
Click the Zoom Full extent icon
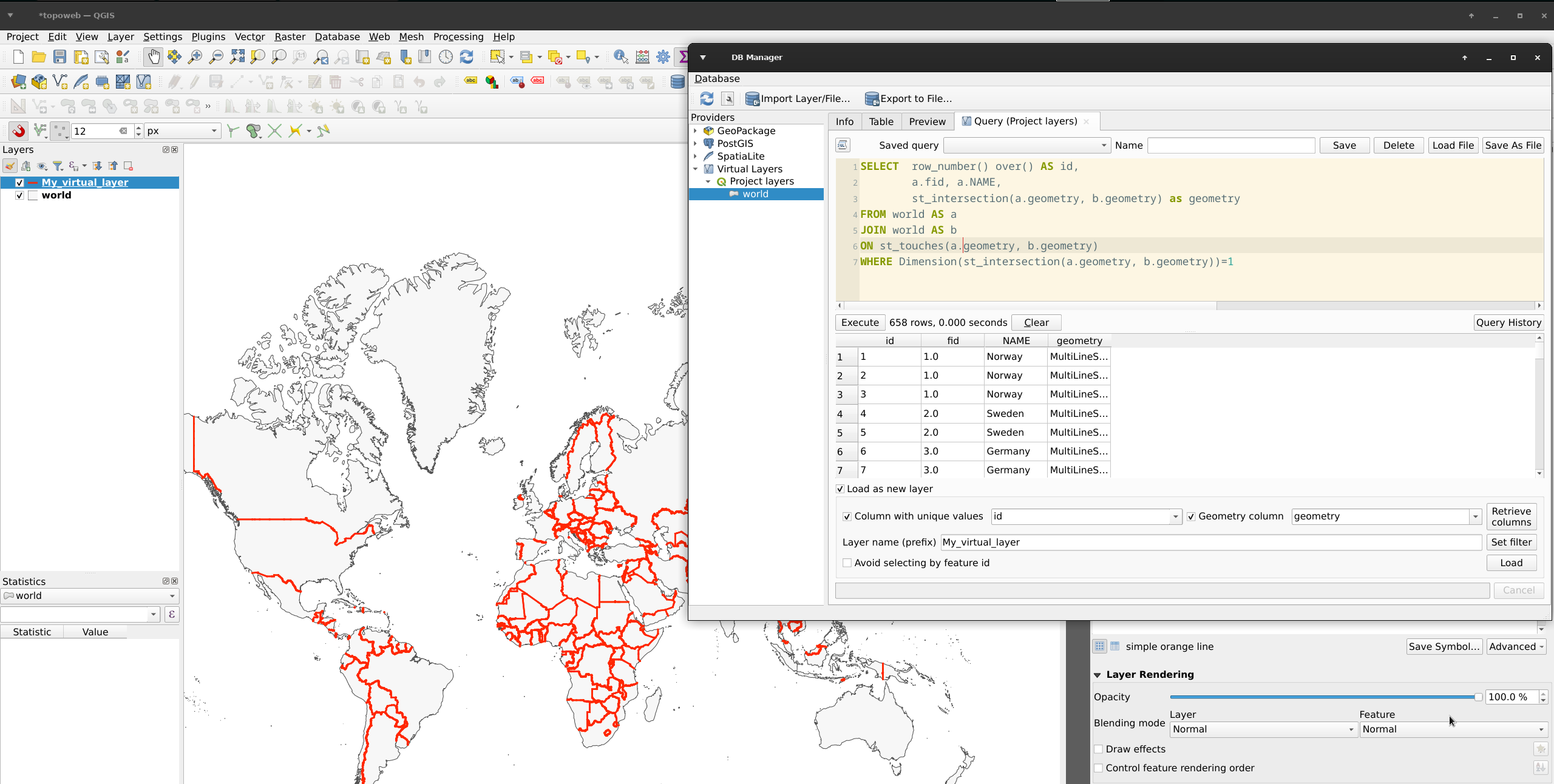point(237,57)
